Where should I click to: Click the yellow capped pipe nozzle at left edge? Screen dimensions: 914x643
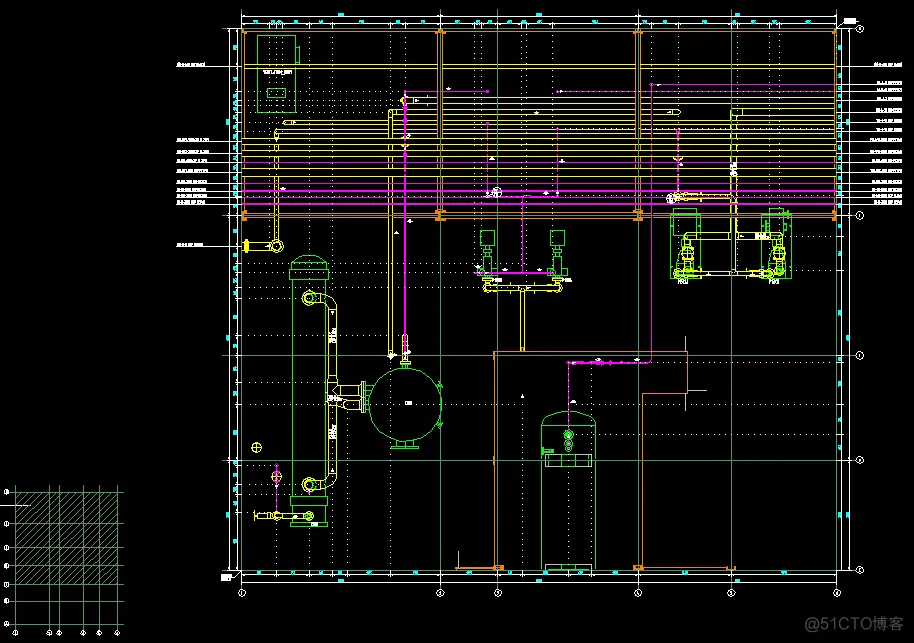[246, 245]
